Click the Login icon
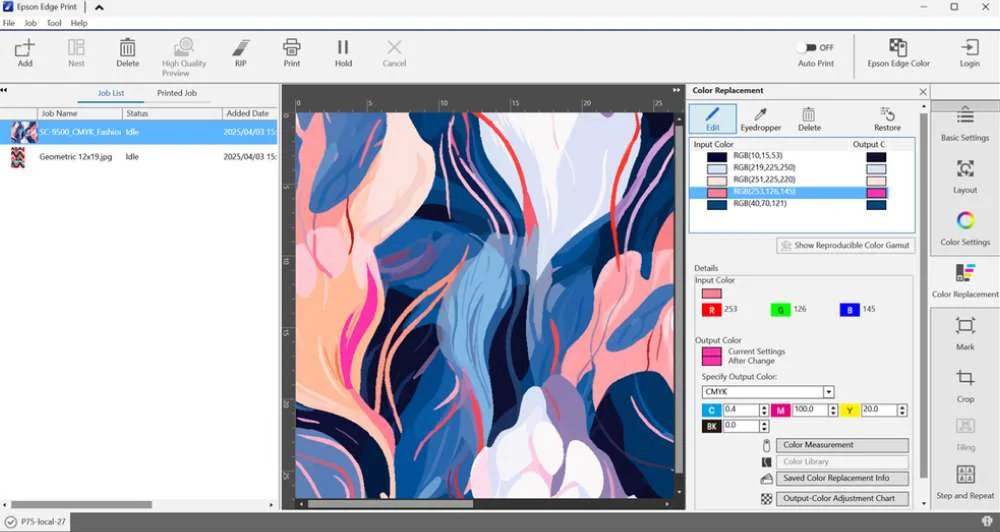Viewport: 1000px width, 532px height. click(969, 48)
